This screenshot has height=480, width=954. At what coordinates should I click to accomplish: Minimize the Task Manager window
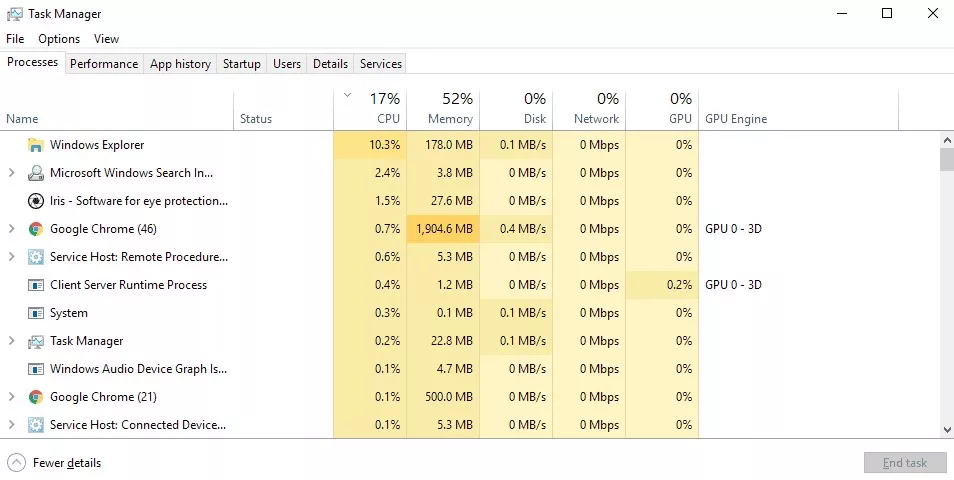842,13
